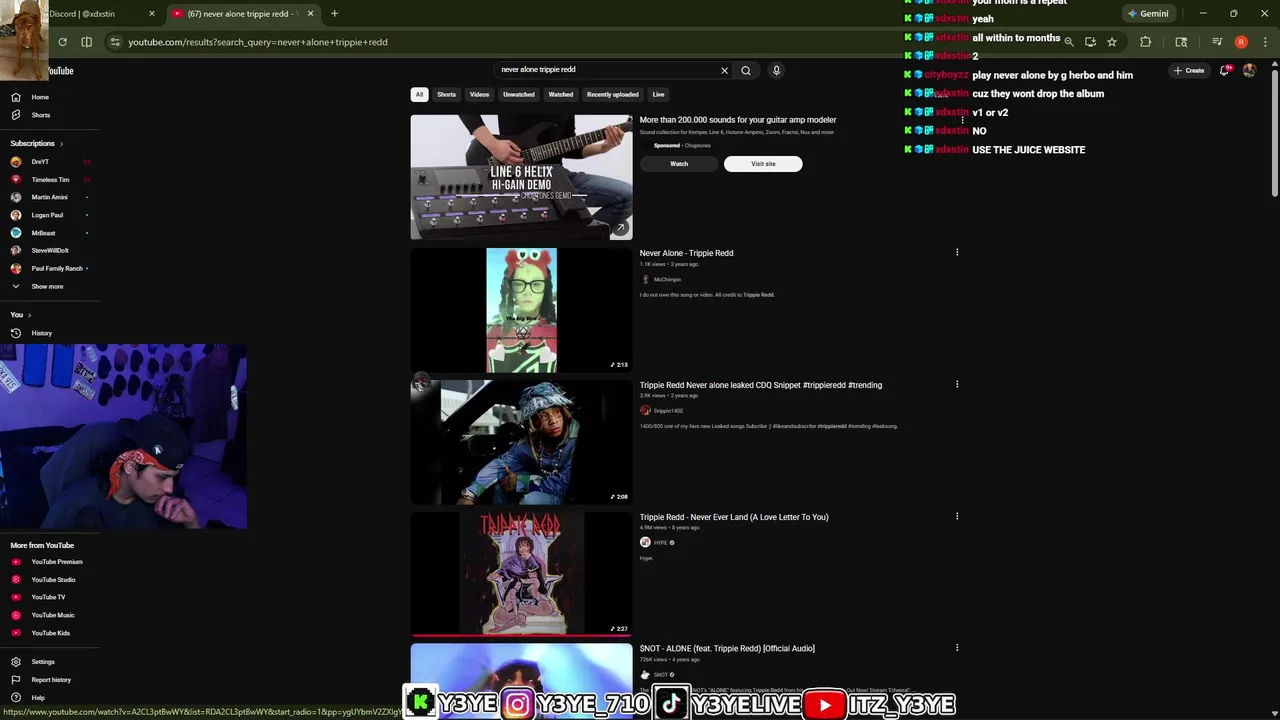Open Line 6 Helix ad thumbnail
This screenshot has width=1280, height=720.
click(521, 177)
